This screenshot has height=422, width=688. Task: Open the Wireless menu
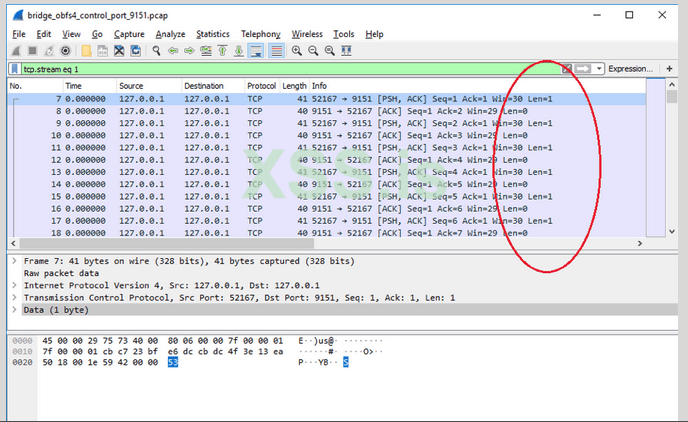(x=307, y=34)
